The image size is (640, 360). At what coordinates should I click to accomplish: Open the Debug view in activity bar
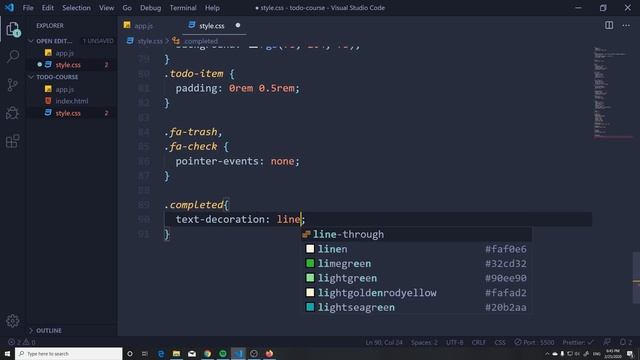pyautogui.click(x=13, y=113)
